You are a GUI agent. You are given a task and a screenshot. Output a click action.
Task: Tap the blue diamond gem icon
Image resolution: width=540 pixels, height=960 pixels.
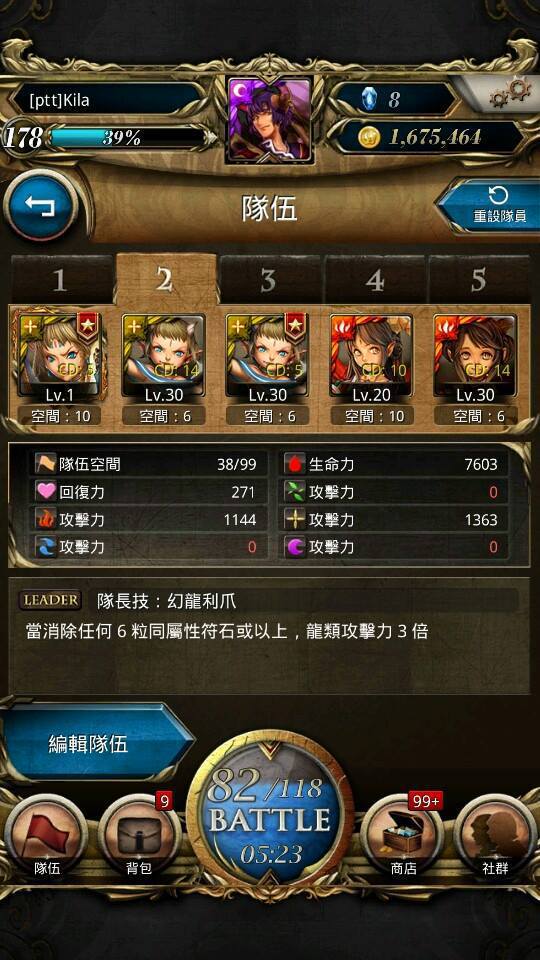click(368, 99)
